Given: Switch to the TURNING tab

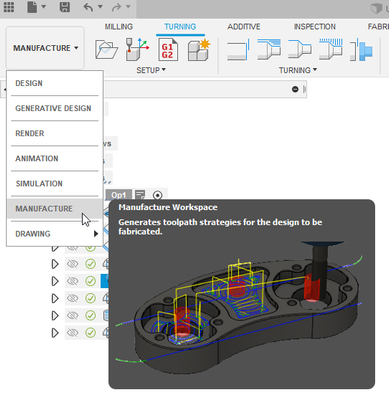Looking at the screenshot, I should pyautogui.click(x=180, y=27).
